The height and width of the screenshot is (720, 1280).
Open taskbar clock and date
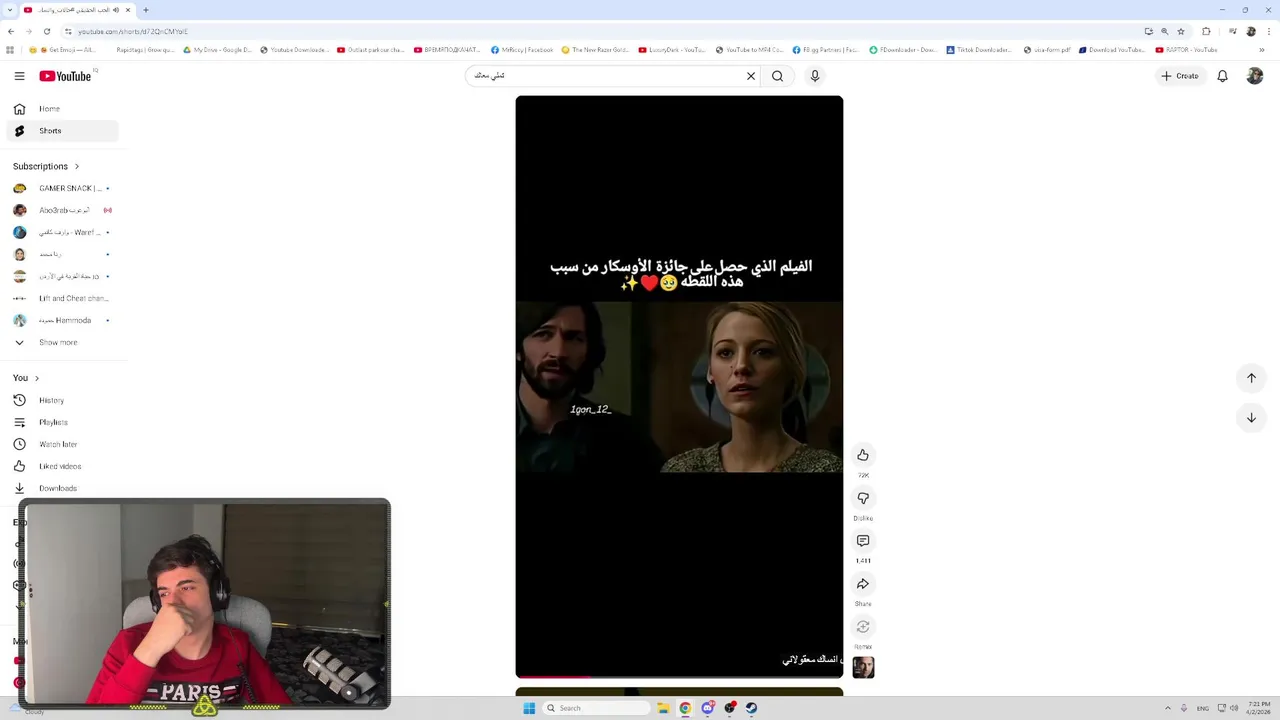1259,708
